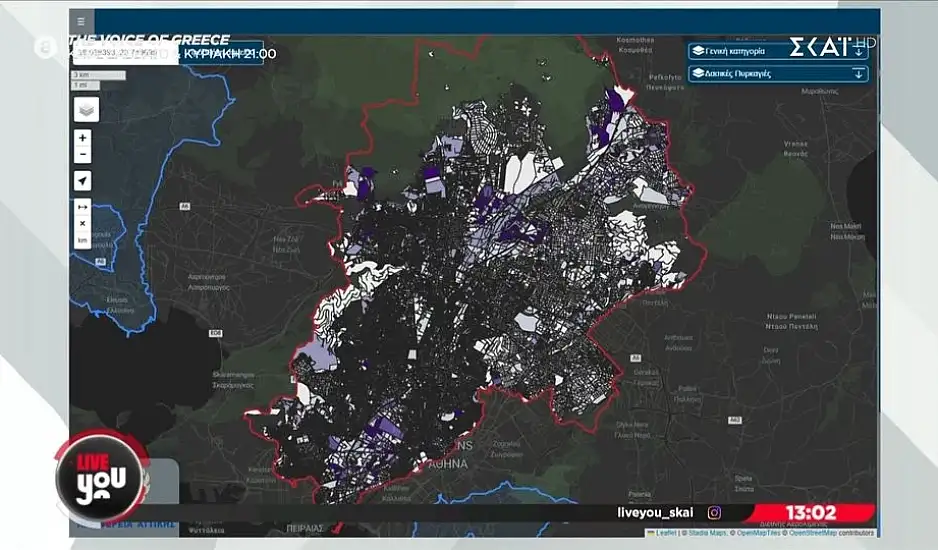Click the Instagram icon near liveyou_skai
The width and height of the screenshot is (938, 550).
click(715, 512)
